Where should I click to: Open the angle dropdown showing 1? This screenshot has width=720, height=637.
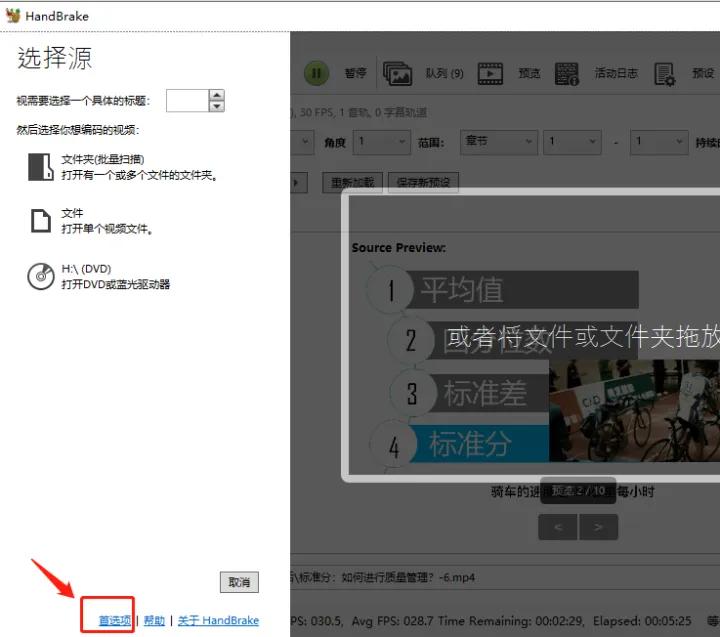coord(382,142)
